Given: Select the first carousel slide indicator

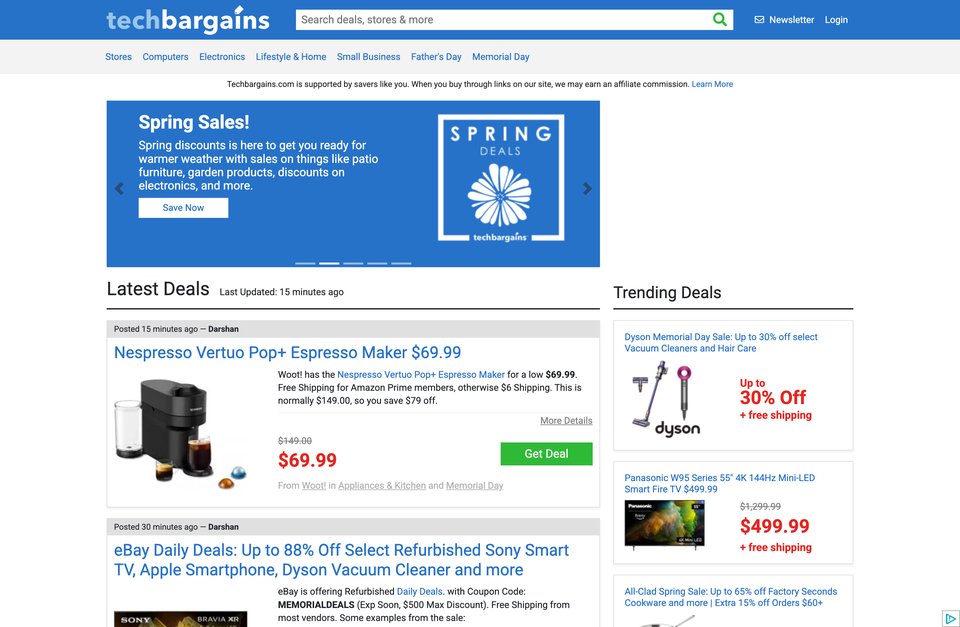Looking at the screenshot, I should (x=305, y=263).
